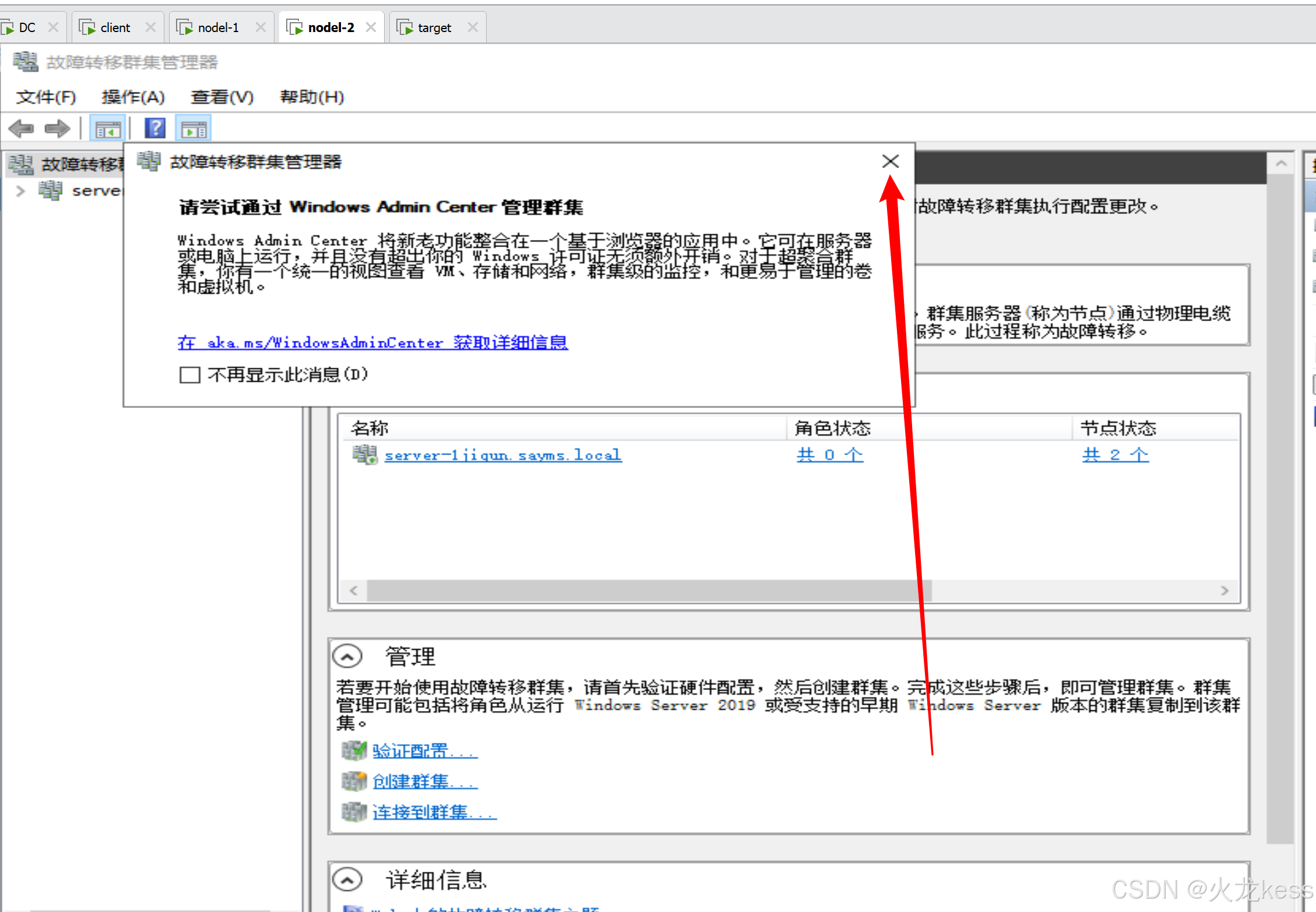Screen dimensions: 1316x912
Task: Click the back arrow toolbar icon
Action: point(22,128)
